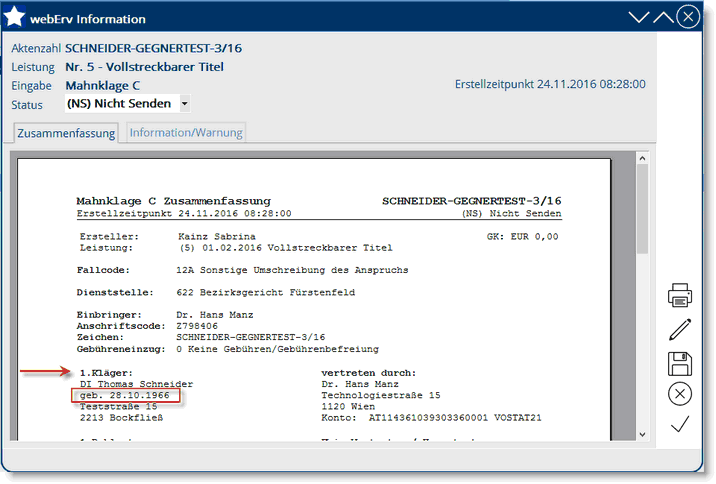Click the webErv star logo icon
The height and width of the screenshot is (484, 716).
[14, 16]
